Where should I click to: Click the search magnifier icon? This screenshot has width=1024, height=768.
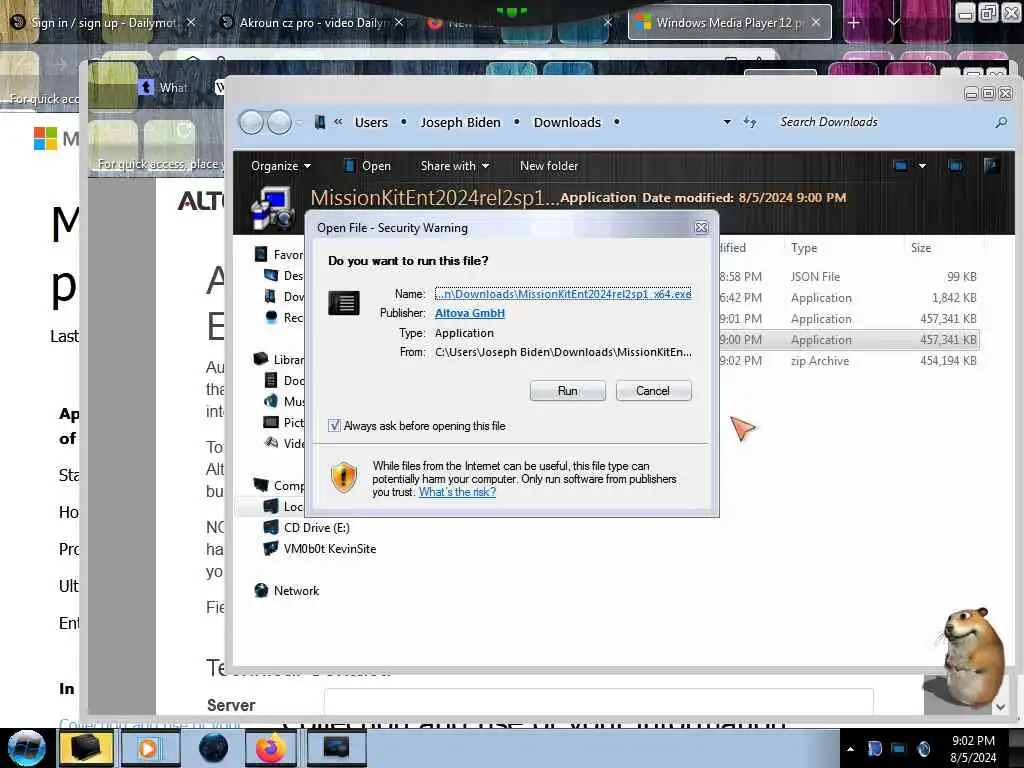(x=1001, y=122)
